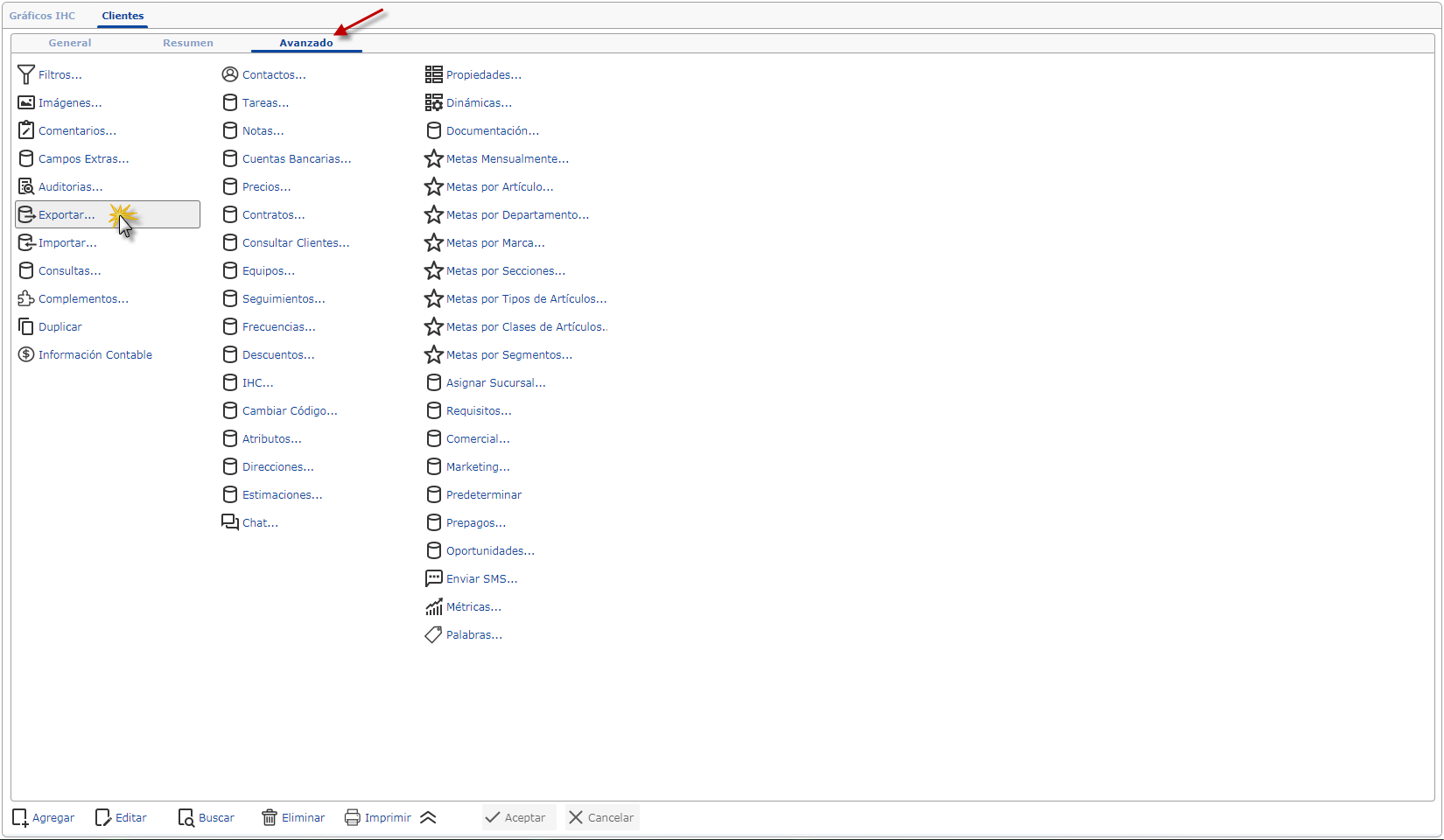Viewport: 1444px width, 840px height.
Task: Open the Chat speech bubbles icon
Action: pyautogui.click(x=230, y=522)
